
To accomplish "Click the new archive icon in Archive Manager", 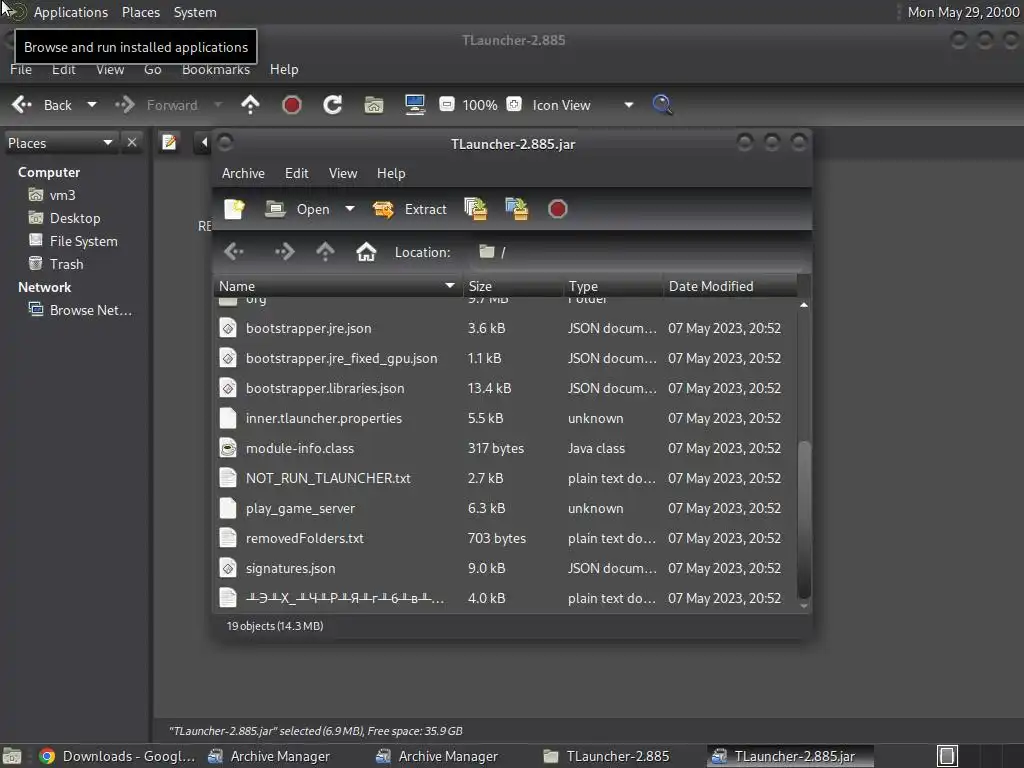I will [234, 209].
